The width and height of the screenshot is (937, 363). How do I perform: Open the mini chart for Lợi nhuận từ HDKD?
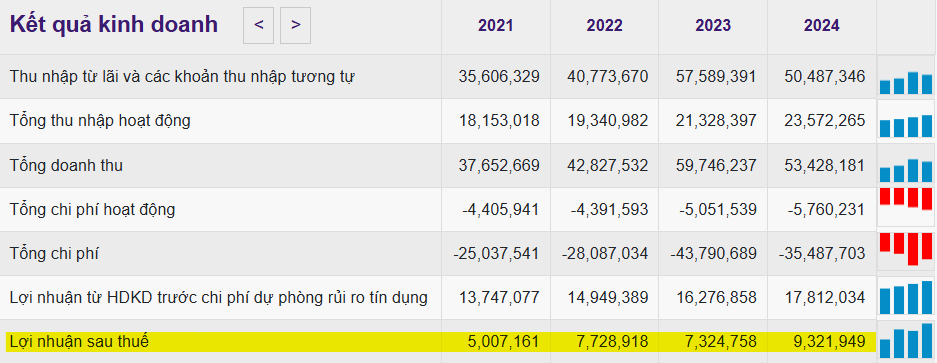(906, 298)
